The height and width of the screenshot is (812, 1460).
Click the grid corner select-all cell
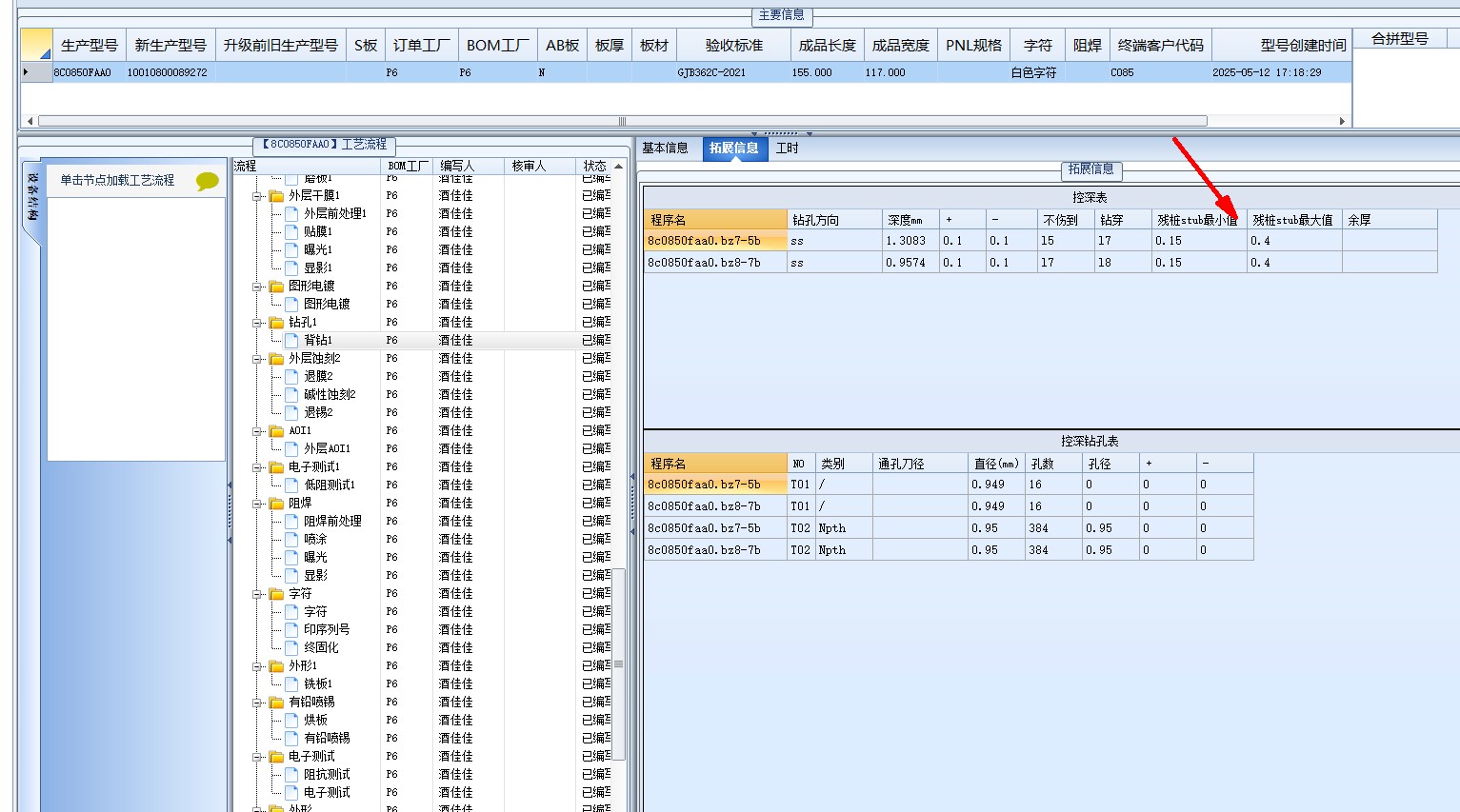pos(36,45)
